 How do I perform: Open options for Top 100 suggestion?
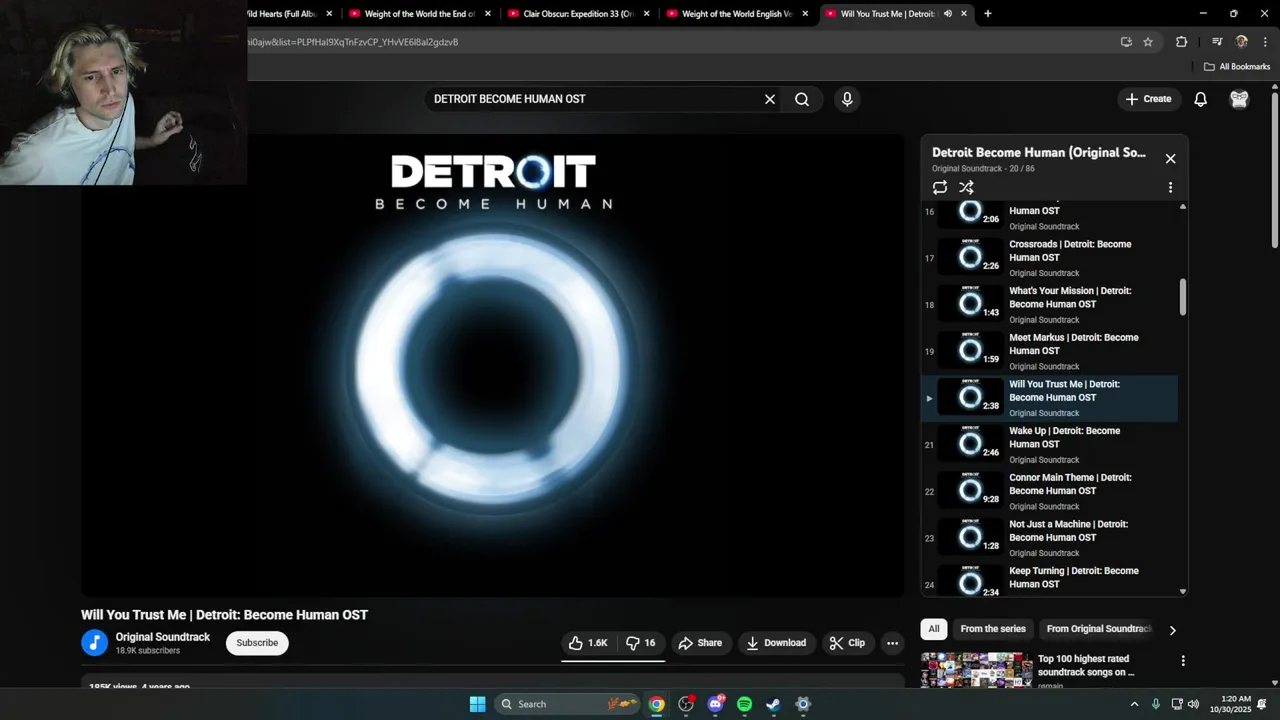click(x=1183, y=661)
